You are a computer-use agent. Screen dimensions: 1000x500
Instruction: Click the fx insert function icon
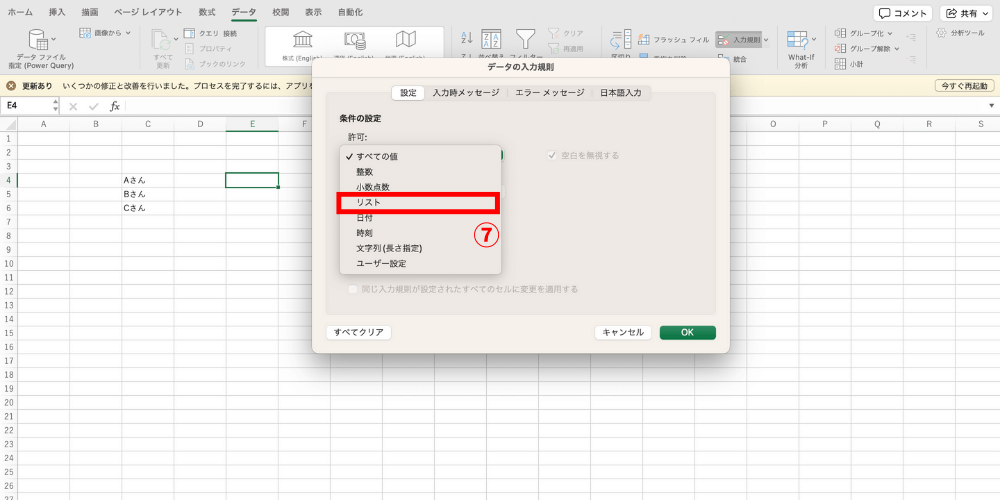pos(115,106)
